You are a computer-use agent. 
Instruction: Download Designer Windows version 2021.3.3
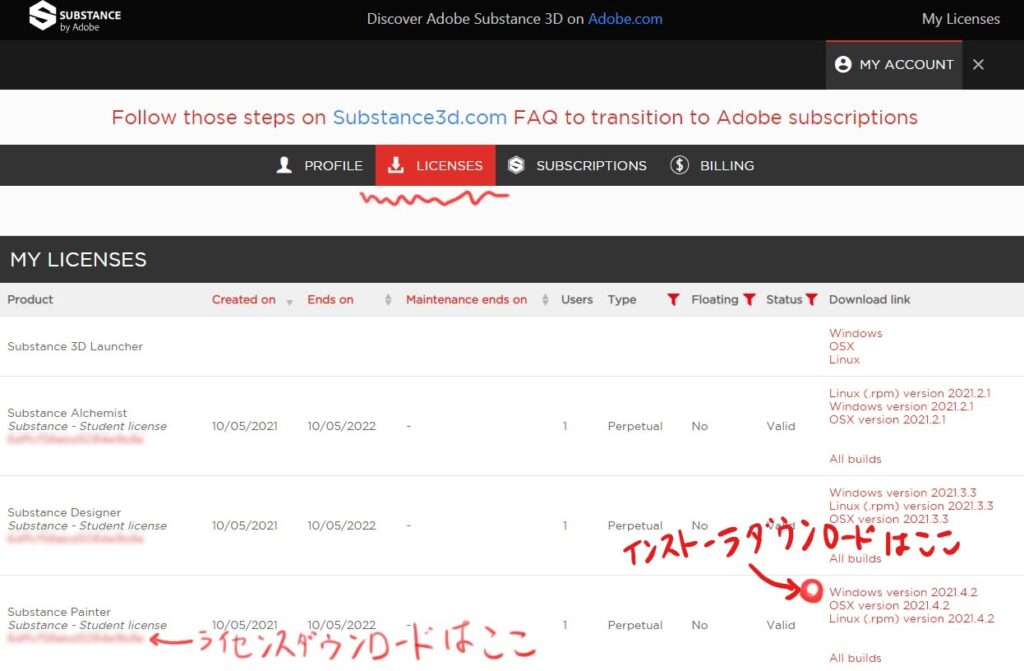[x=903, y=493]
